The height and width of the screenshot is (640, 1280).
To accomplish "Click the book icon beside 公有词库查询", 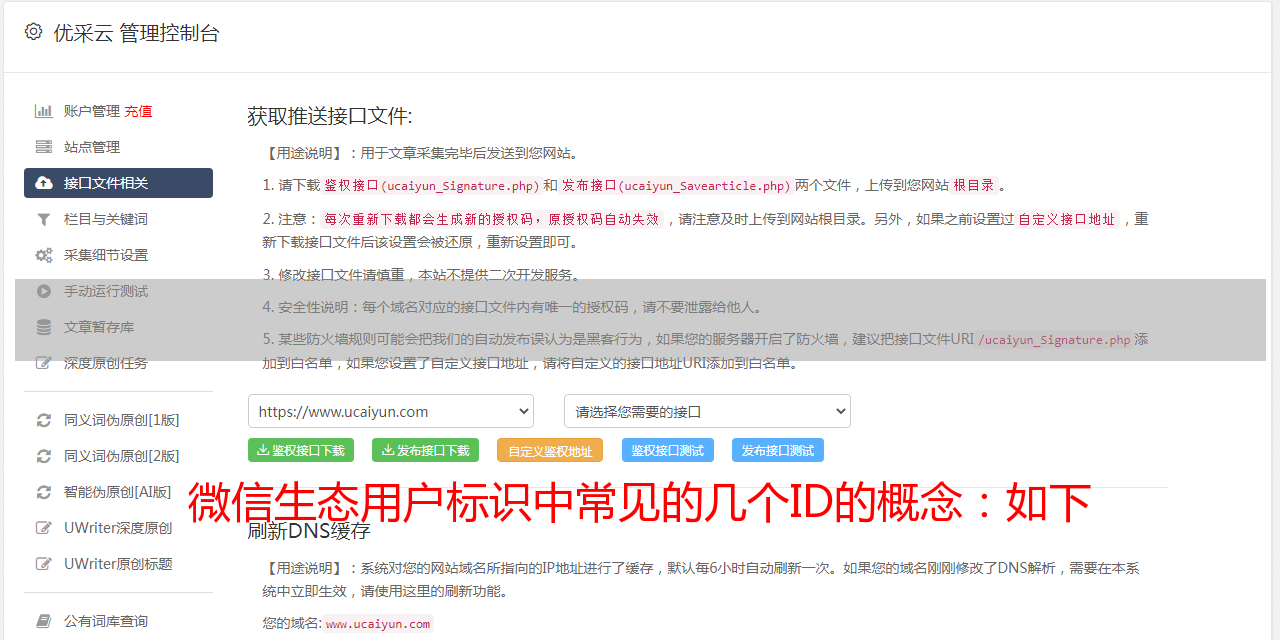I will [44, 621].
